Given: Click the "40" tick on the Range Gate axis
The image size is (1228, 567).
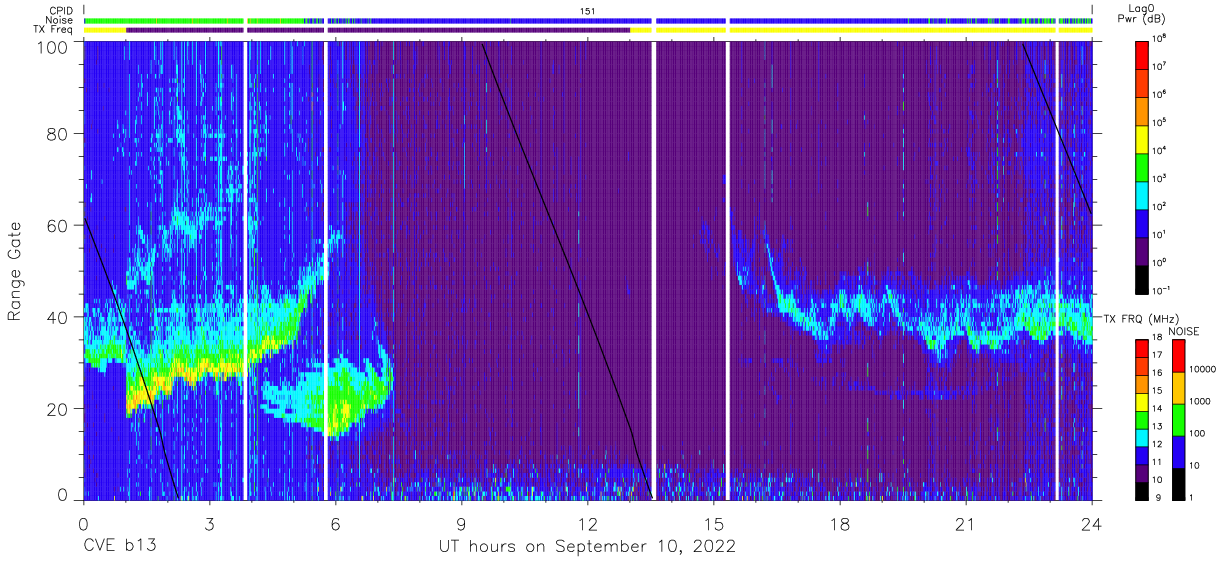Looking at the screenshot, I should [x=59, y=317].
